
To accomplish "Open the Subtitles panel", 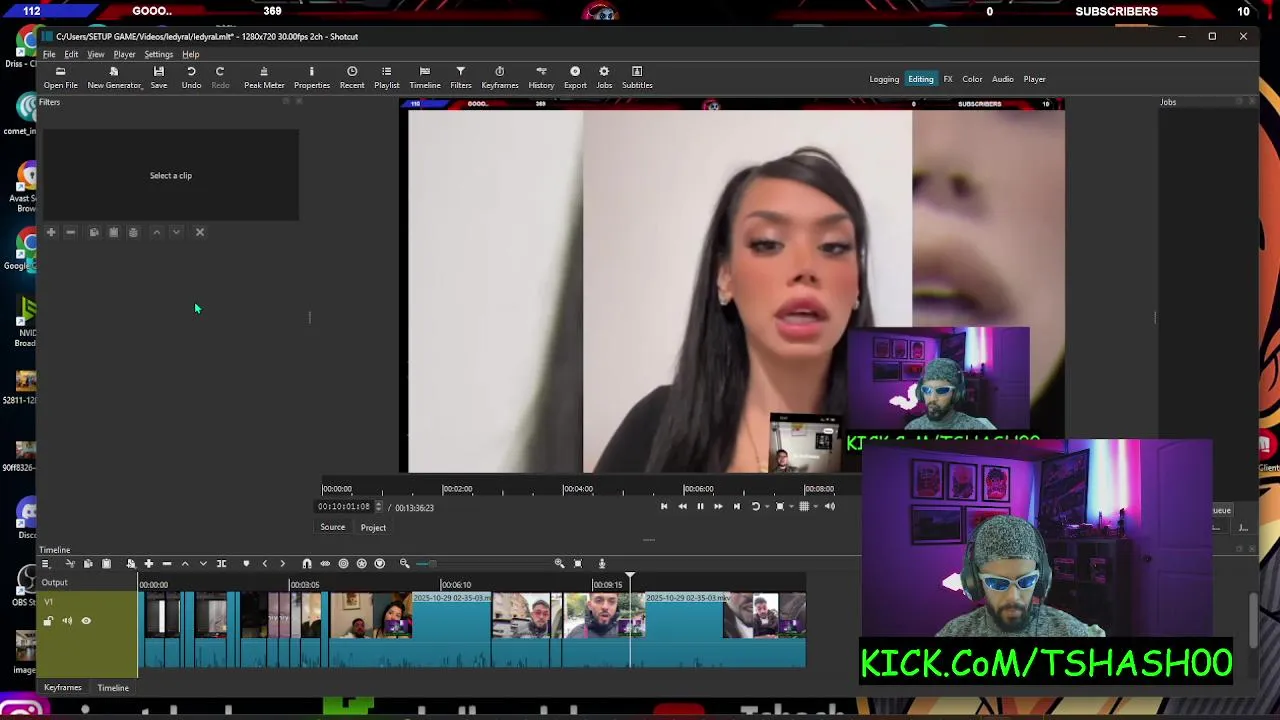I will point(637,77).
